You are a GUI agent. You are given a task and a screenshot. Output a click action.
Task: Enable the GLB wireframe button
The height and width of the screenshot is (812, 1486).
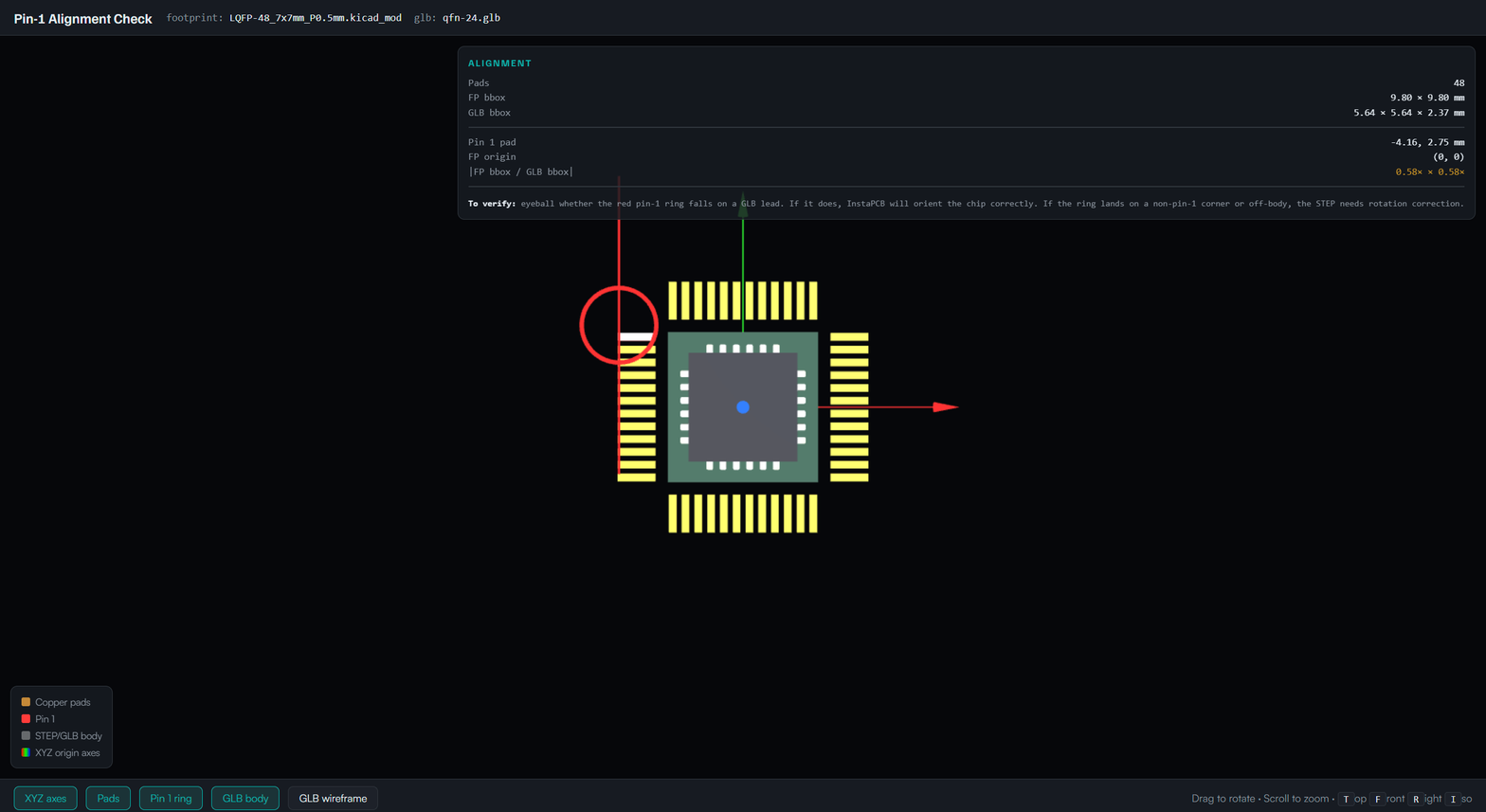pyautogui.click(x=333, y=798)
